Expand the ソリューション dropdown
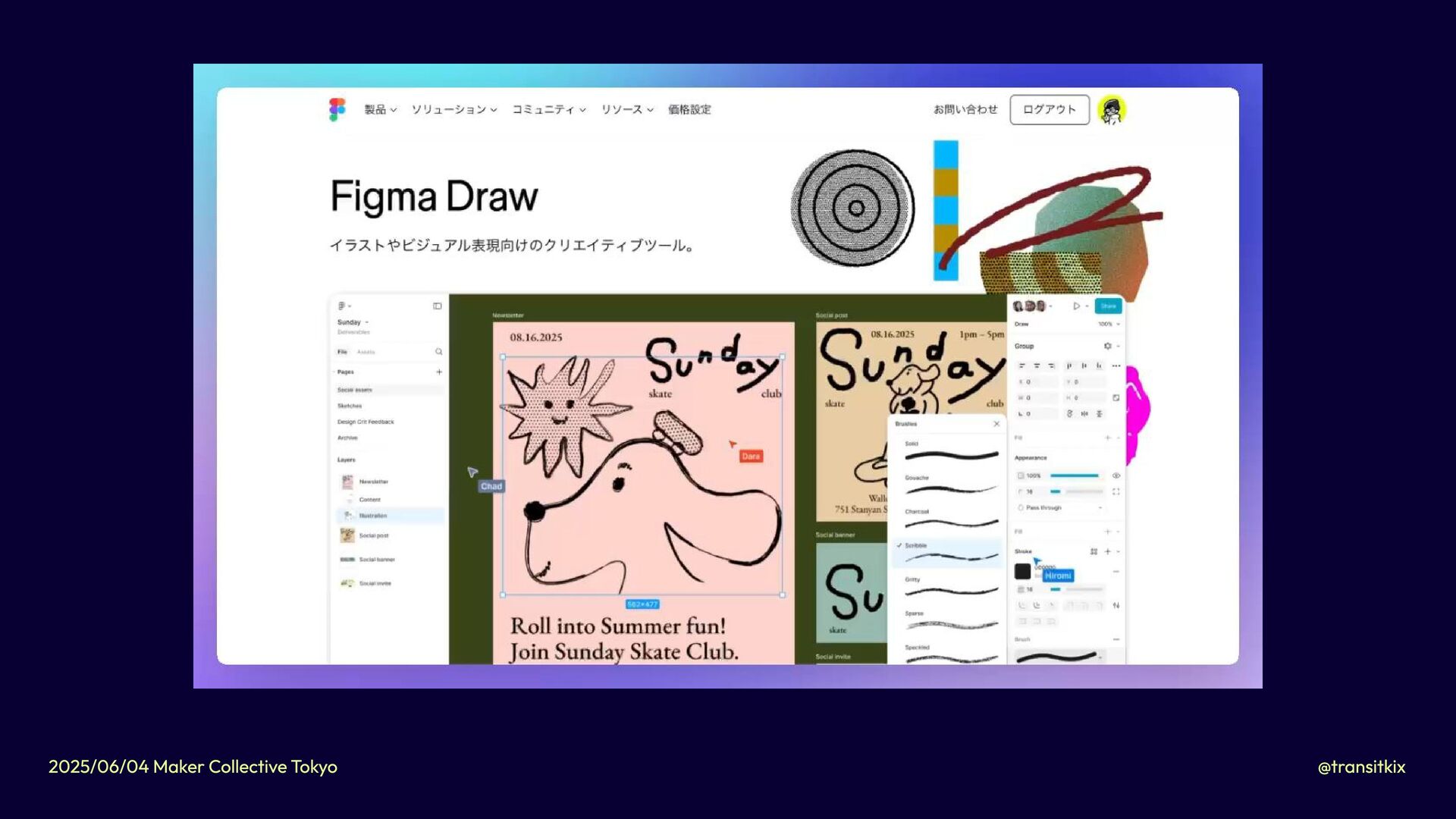This screenshot has height=819, width=1456. [453, 110]
